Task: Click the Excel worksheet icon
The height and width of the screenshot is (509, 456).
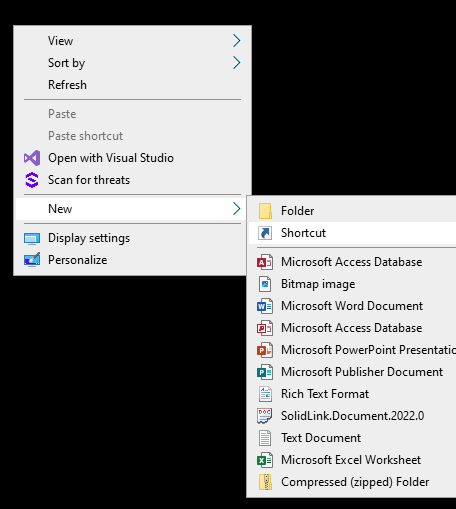Action: tap(265, 460)
